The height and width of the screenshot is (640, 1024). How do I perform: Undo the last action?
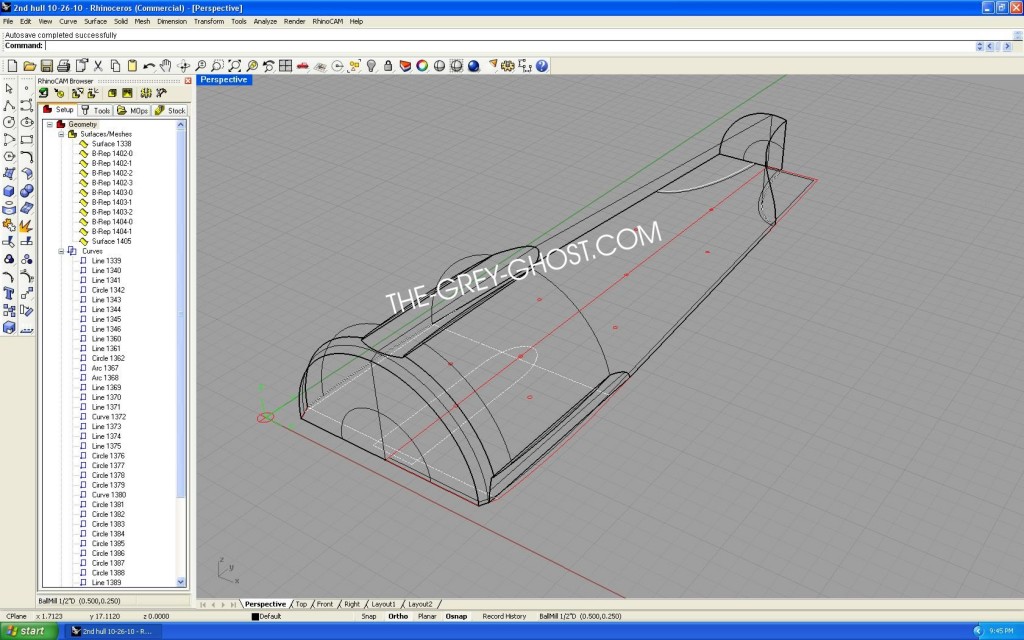pyautogui.click(x=149, y=66)
